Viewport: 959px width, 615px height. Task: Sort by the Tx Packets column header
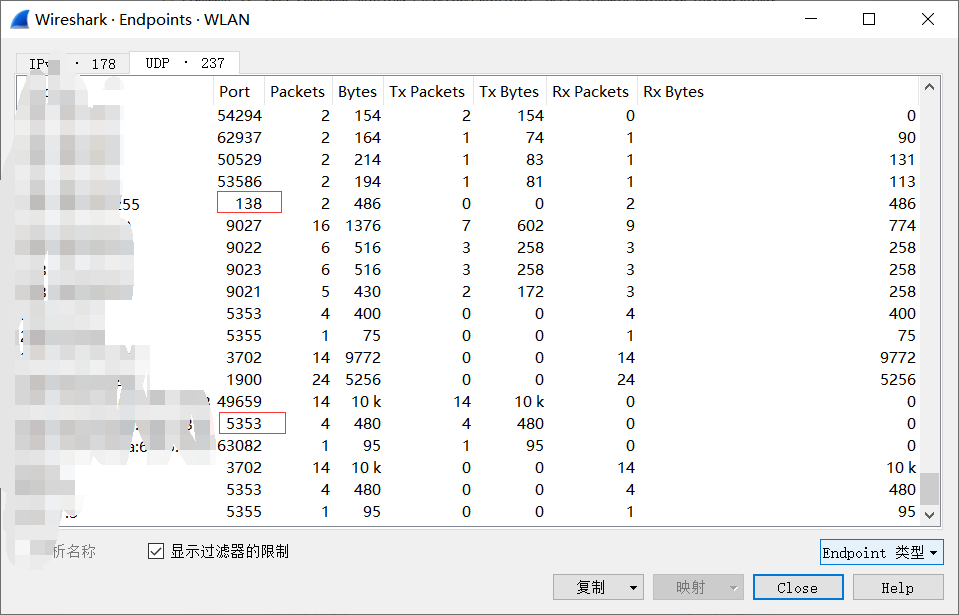click(x=427, y=91)
